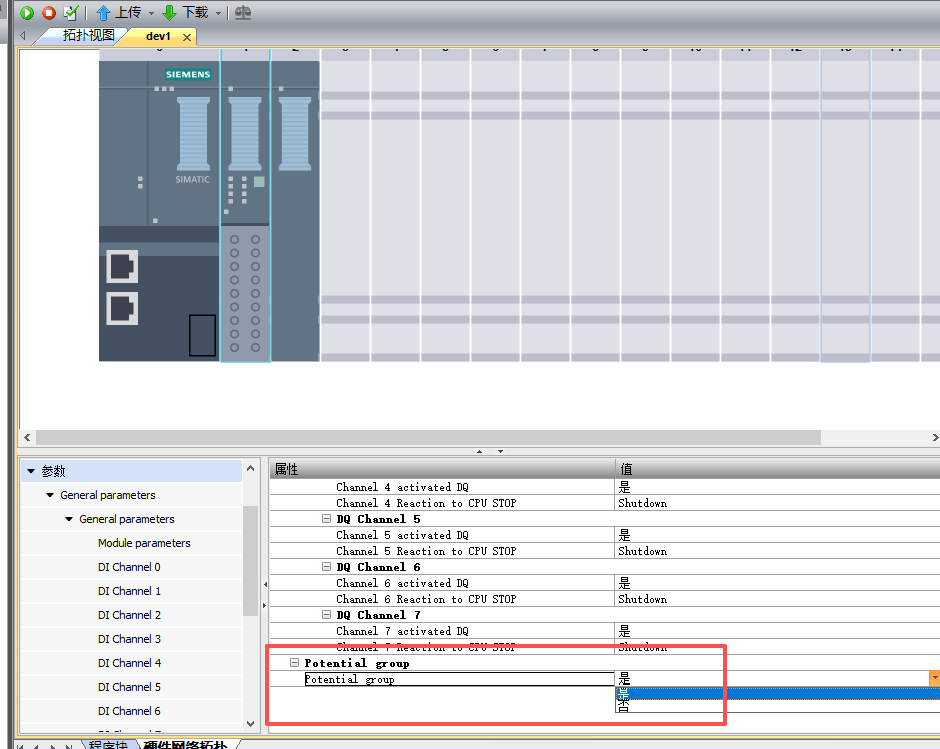Image resolution: width=940 pixels, height=749 pixels.
Task: Collapse the Potential group section
Action: [x=294, y=663]
